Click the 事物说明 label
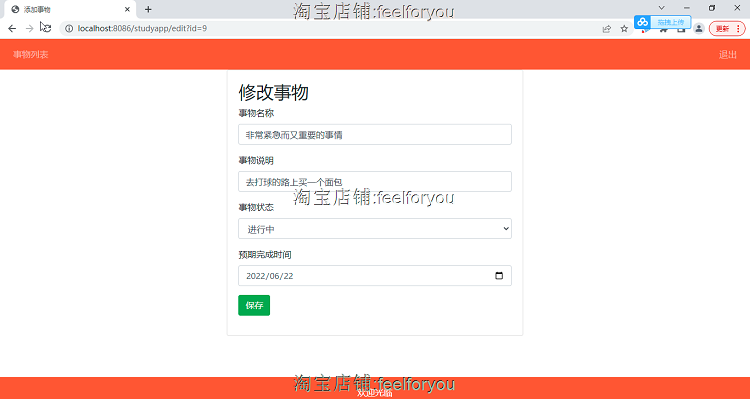The height and width of the screenshot is (399, 750). tap(256, 160)
